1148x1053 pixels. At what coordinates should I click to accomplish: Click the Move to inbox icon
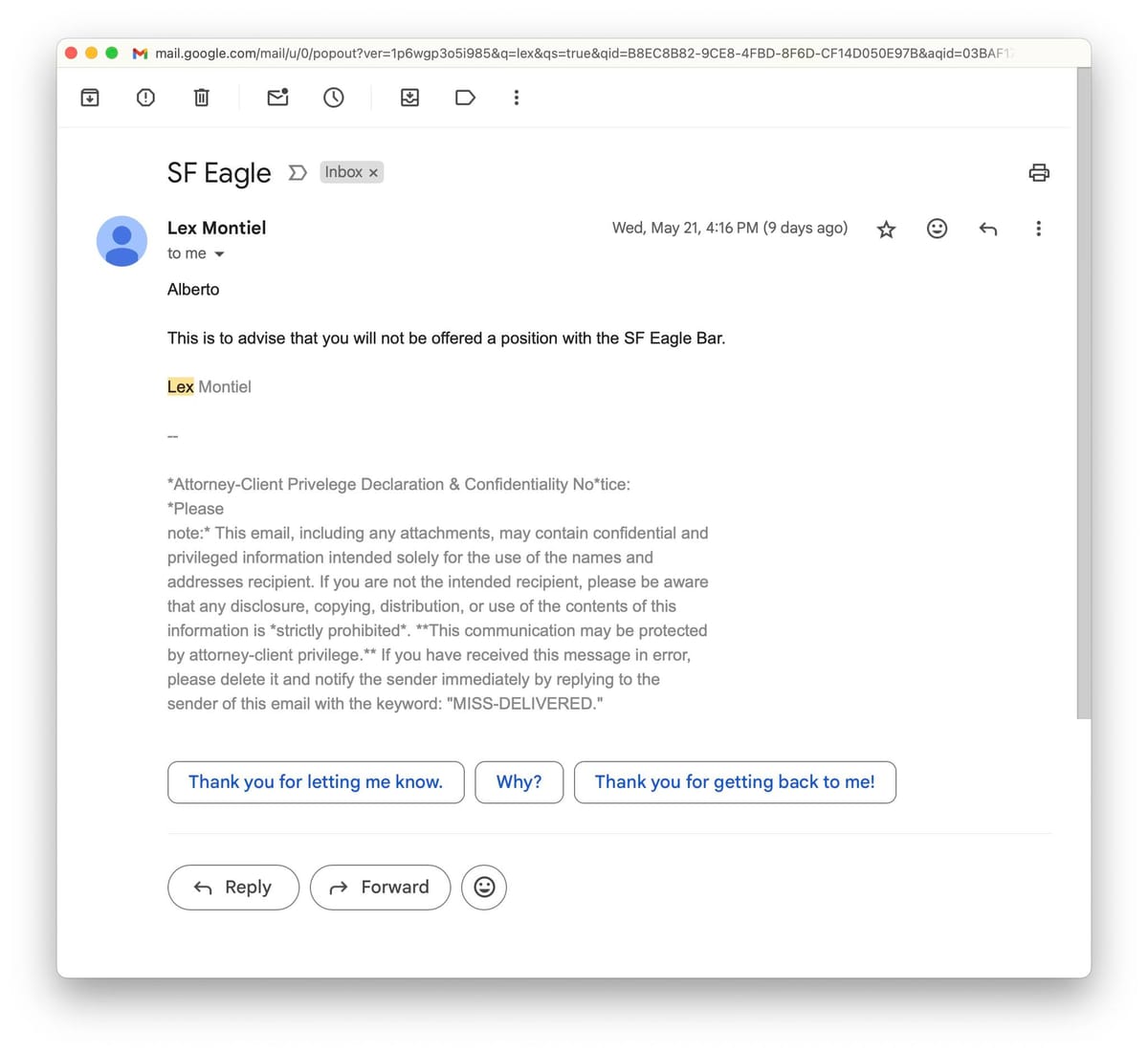[x=409, y=98]
